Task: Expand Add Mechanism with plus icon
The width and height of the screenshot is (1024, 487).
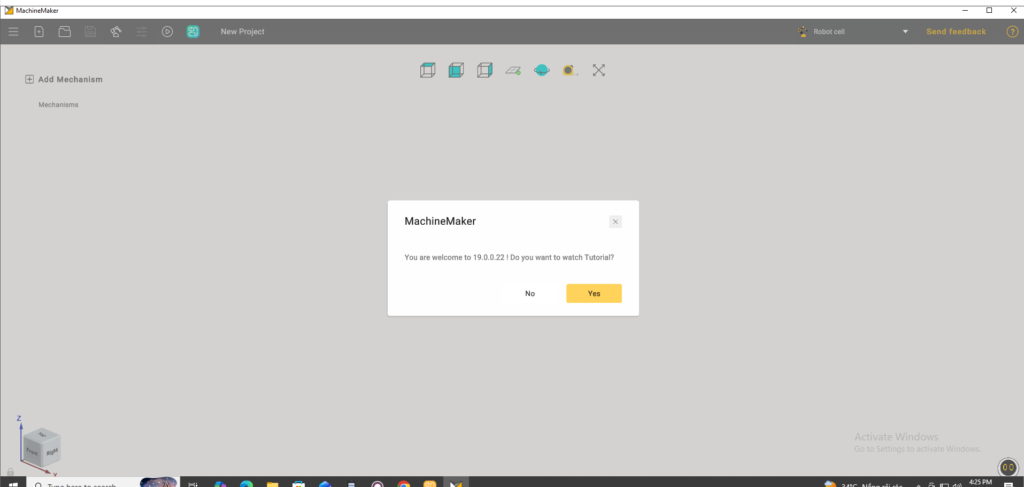Action: (x=29, y=79)
